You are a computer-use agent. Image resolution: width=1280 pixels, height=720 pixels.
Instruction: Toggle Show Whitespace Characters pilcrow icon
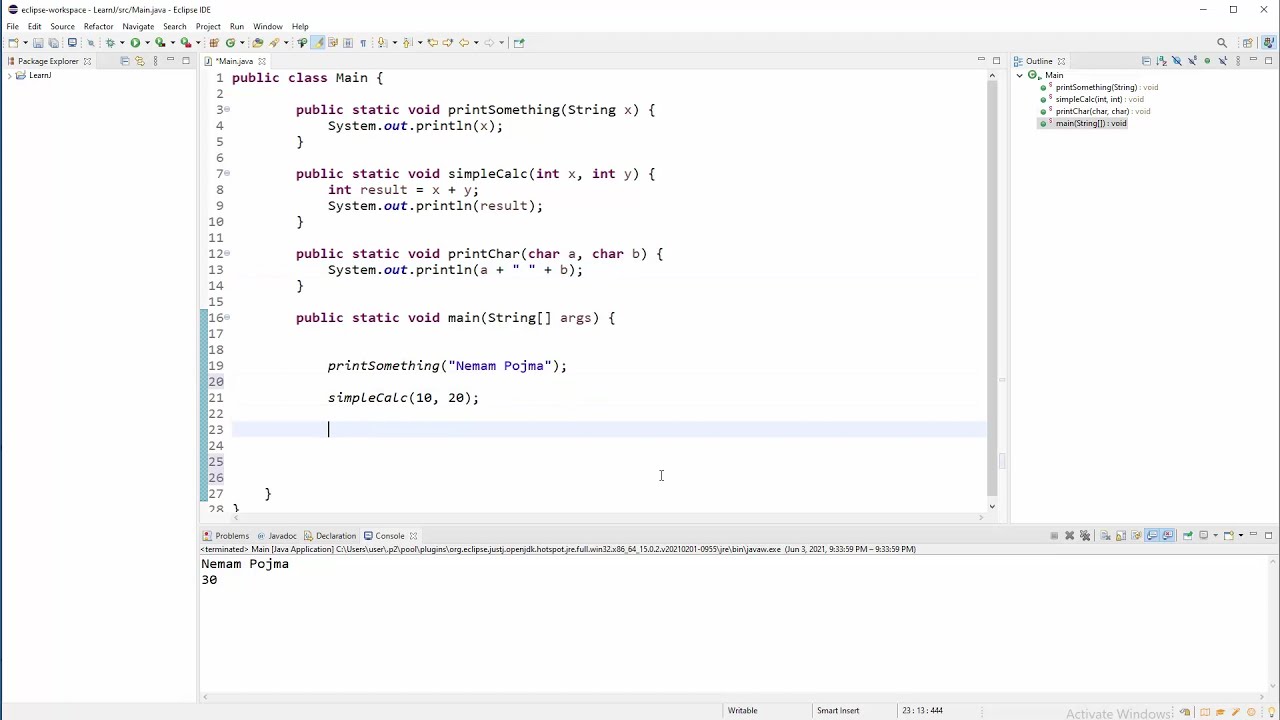(363, 42)
